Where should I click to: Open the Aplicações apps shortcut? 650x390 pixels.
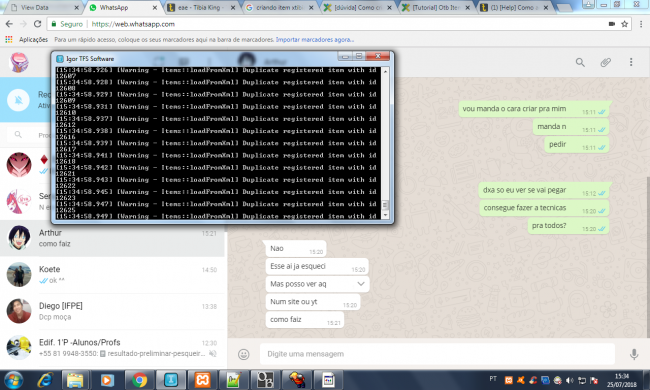27,40
